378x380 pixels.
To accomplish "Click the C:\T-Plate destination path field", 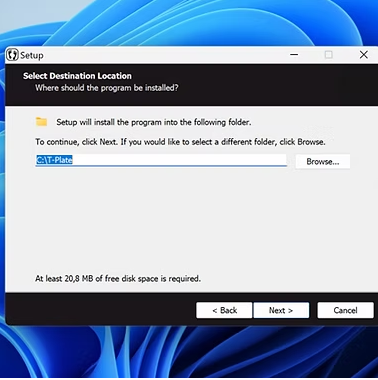I will pos(161,160).
